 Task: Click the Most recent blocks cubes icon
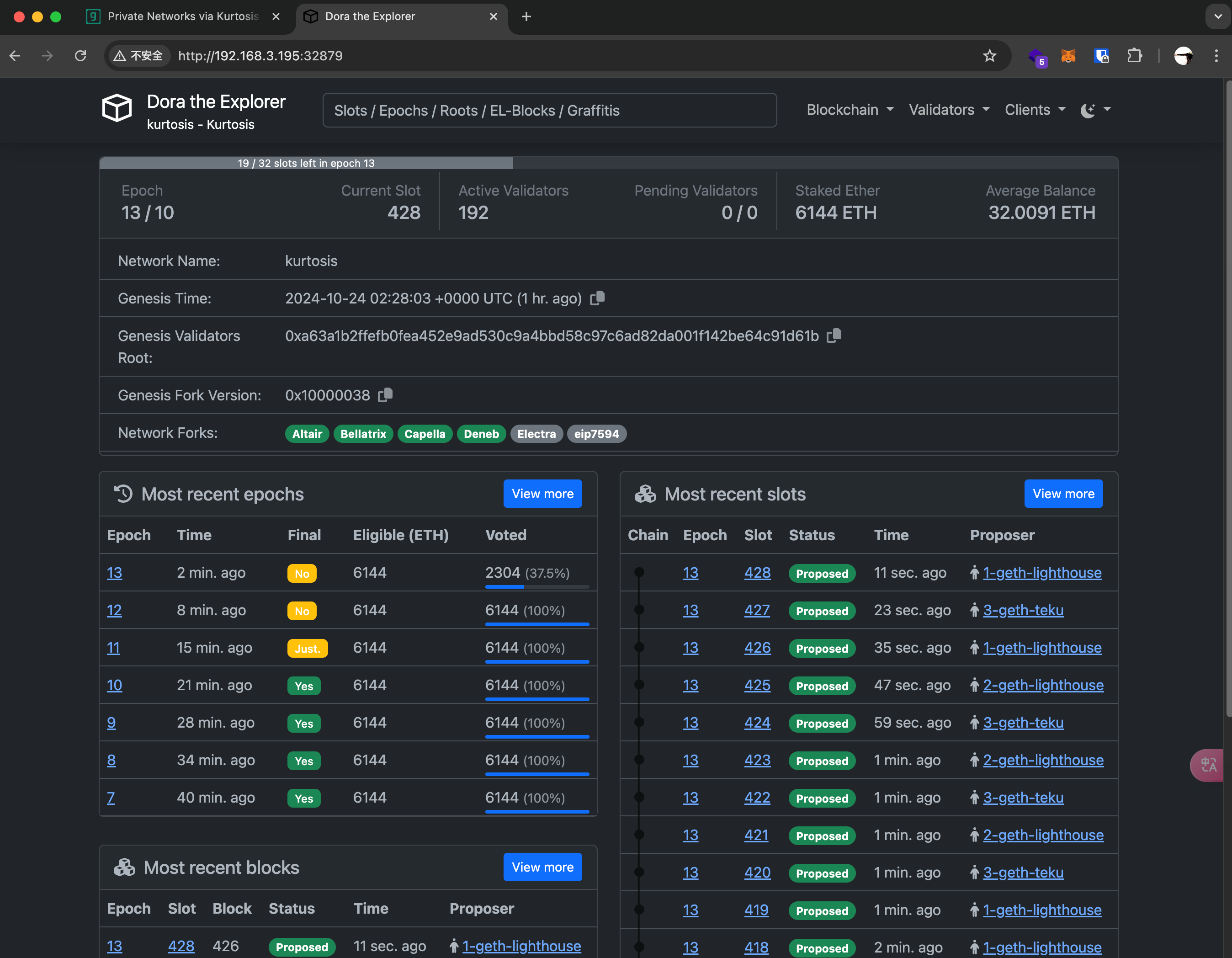coord(124,867)
